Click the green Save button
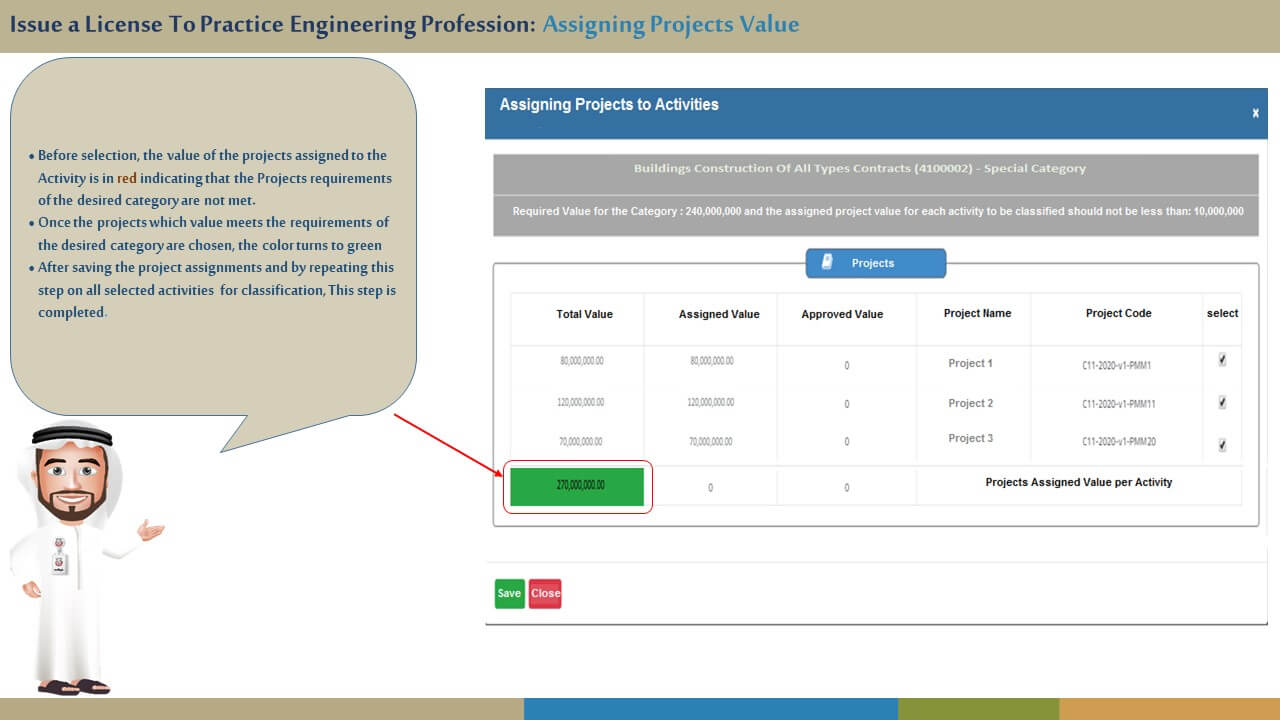The height and width of the screenshot is (720, 1280). [509, 593]
